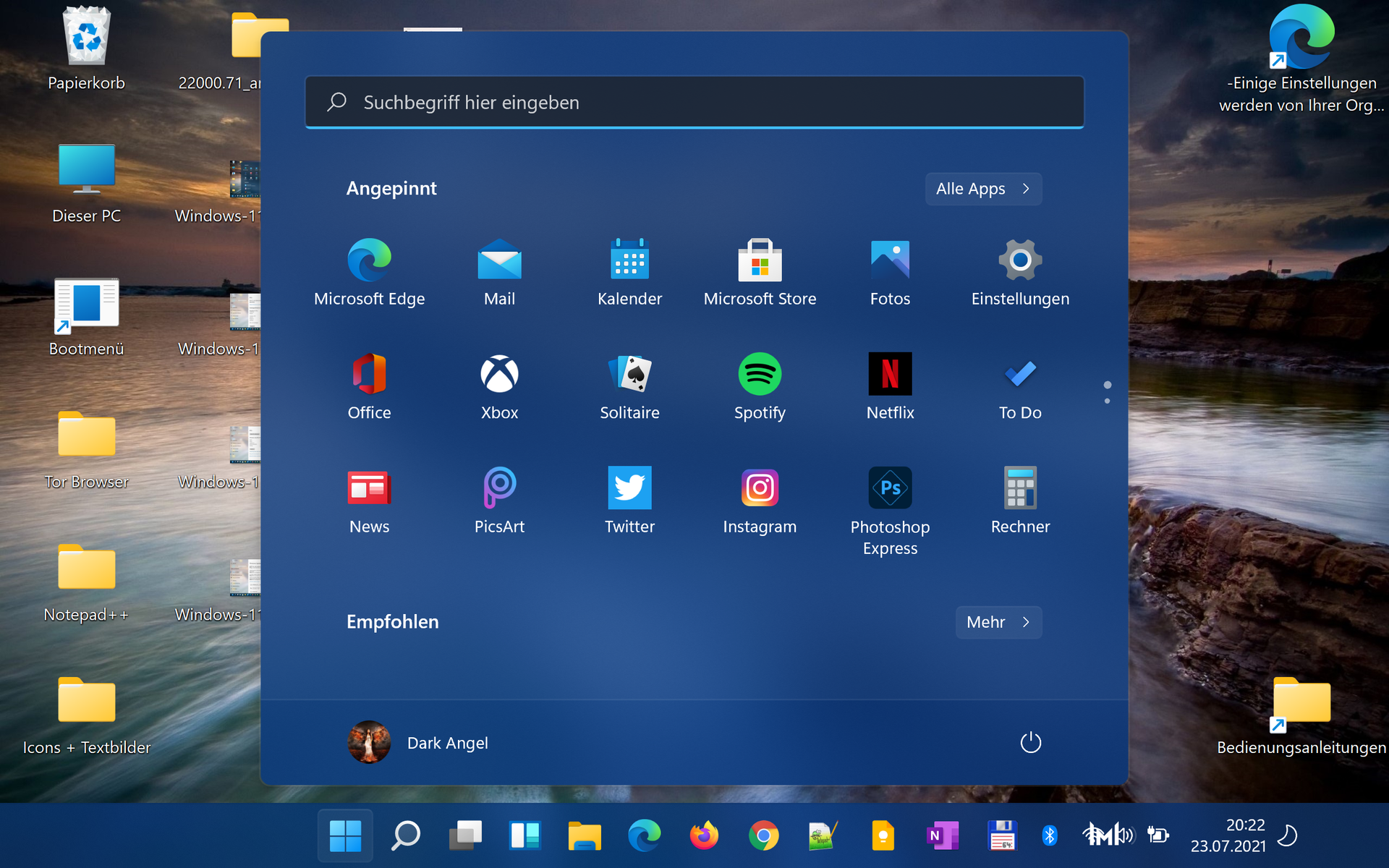Launch Photoshop Express
1389x868 pixels.
tap(890, 511)
